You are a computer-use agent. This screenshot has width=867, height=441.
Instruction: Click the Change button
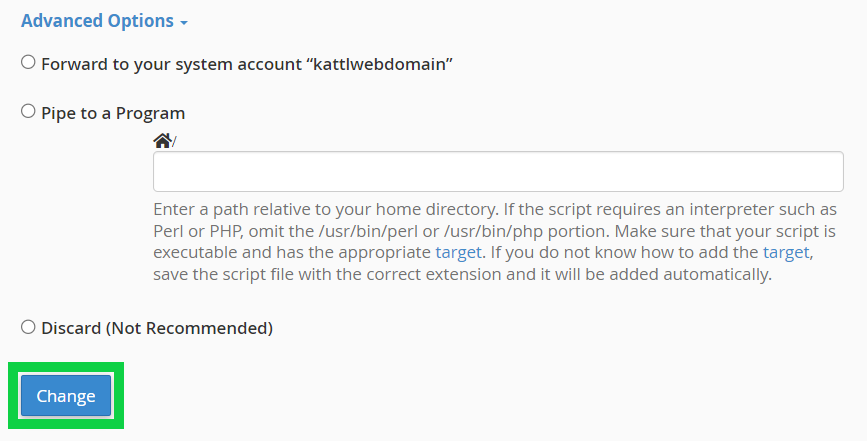coord(66,396)
